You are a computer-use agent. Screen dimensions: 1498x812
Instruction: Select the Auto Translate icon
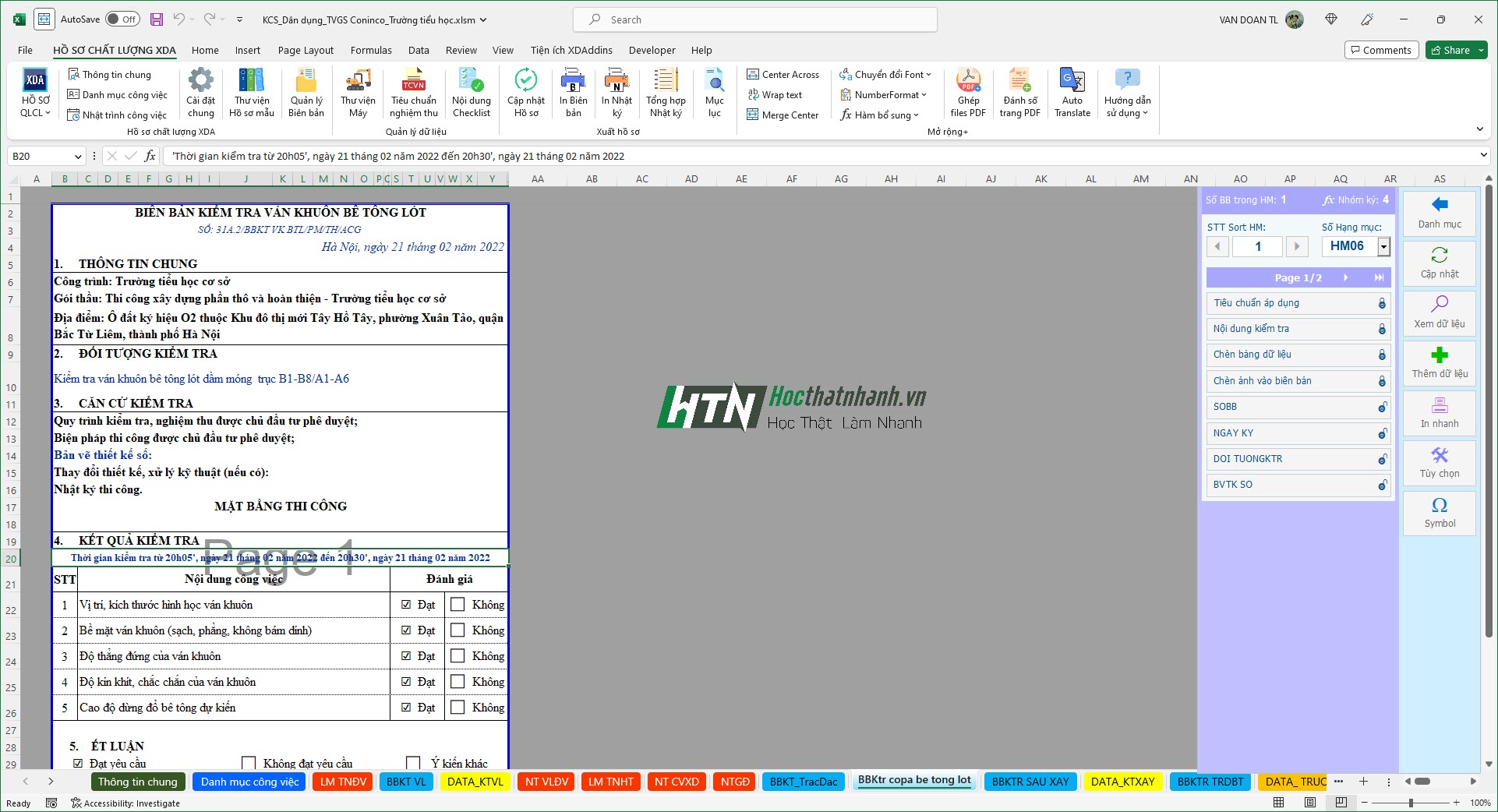point(1072,91)
